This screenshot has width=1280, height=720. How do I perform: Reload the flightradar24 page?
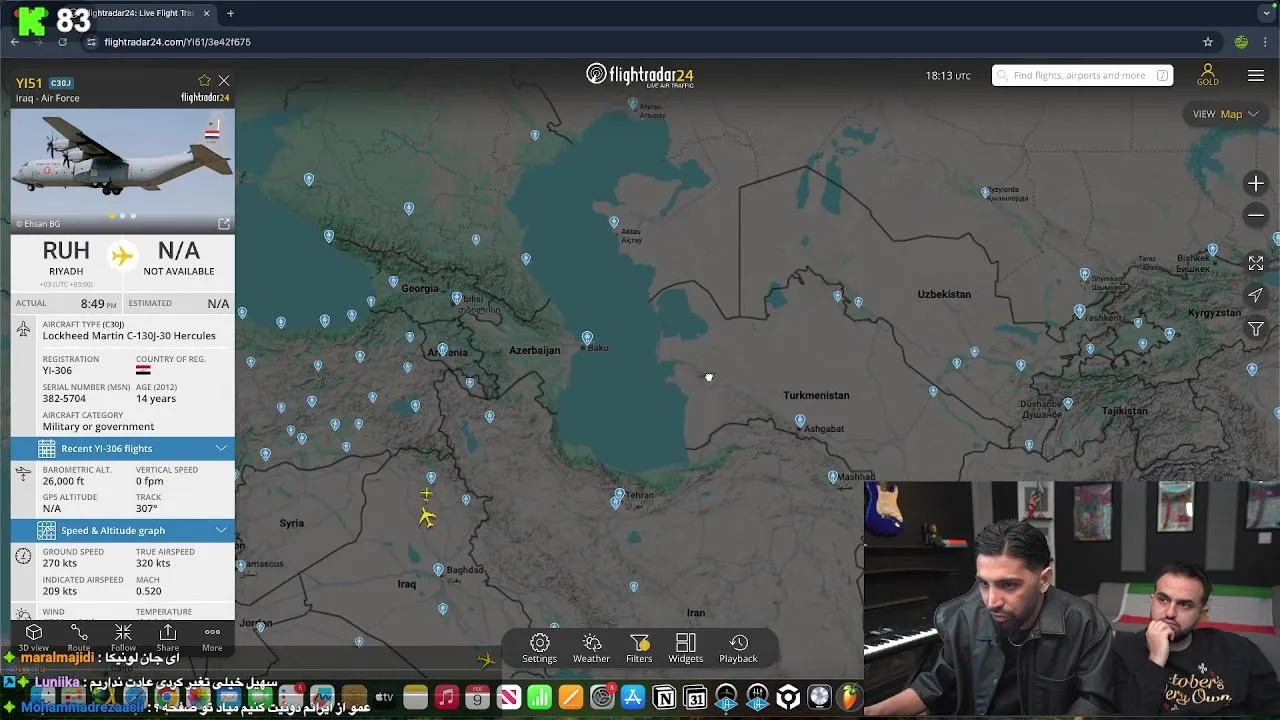click(62, 42)
